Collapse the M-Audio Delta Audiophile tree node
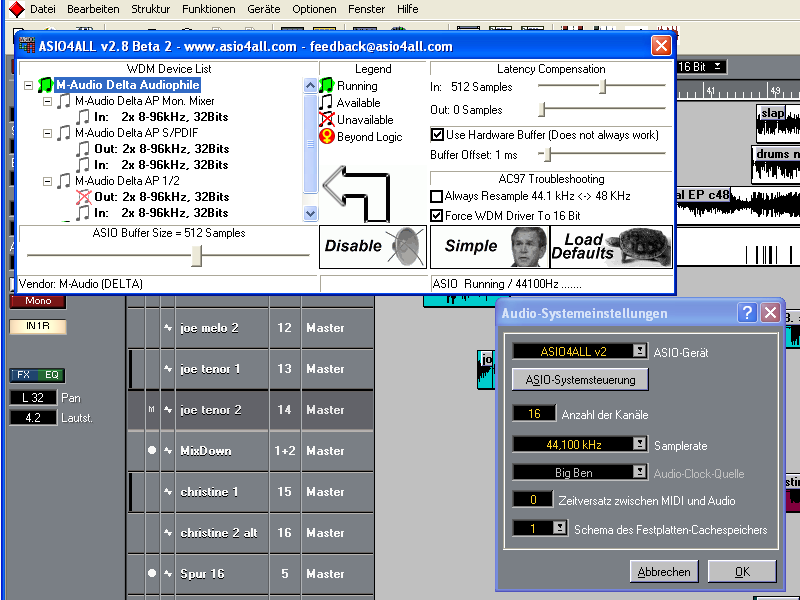Screen dimensions: 800x600 coord(29,85)
